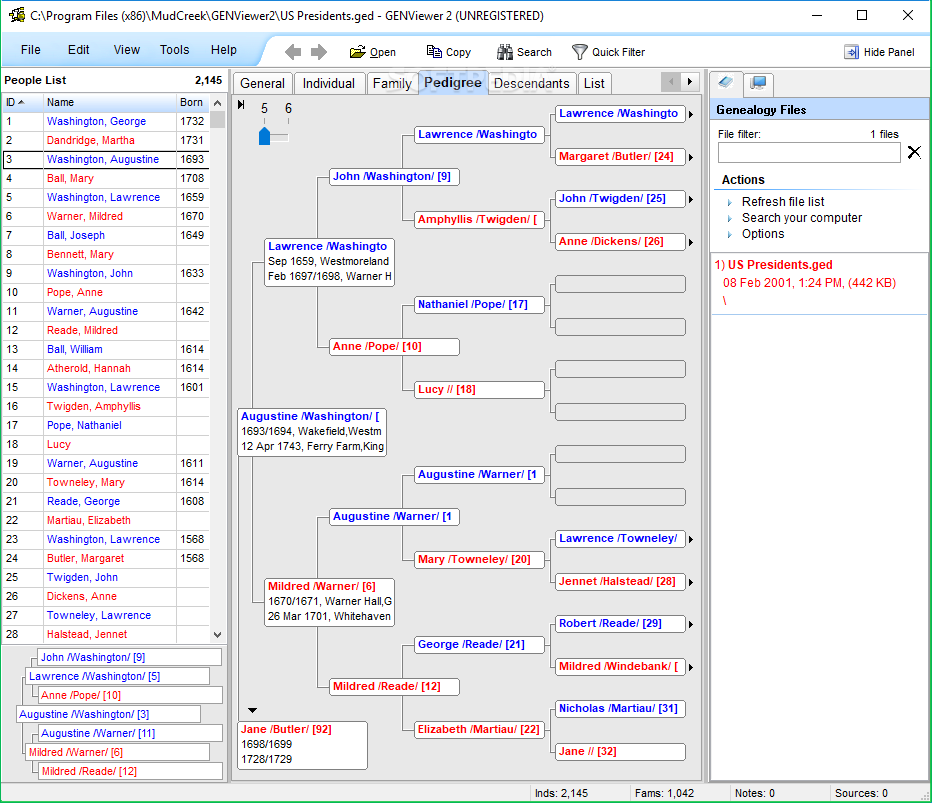932x803 pixels.
Task: Open a file with Open button
Action: tap(373, 52)
